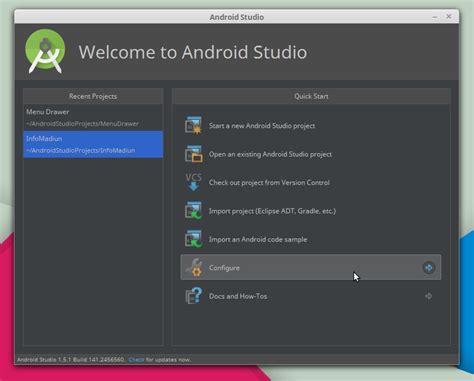Click the VCS checkout icon
474x381 pixels.
tap(193, 182)
